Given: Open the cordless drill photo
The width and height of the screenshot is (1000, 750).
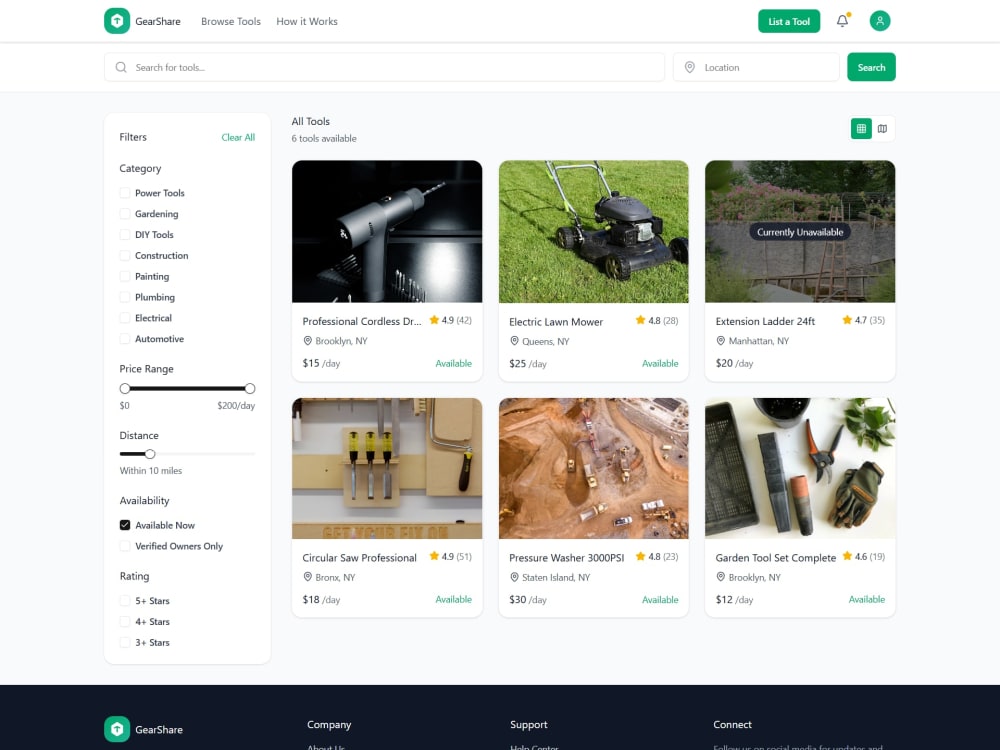Looking at the screenshot, I should (x=387, y=232).
